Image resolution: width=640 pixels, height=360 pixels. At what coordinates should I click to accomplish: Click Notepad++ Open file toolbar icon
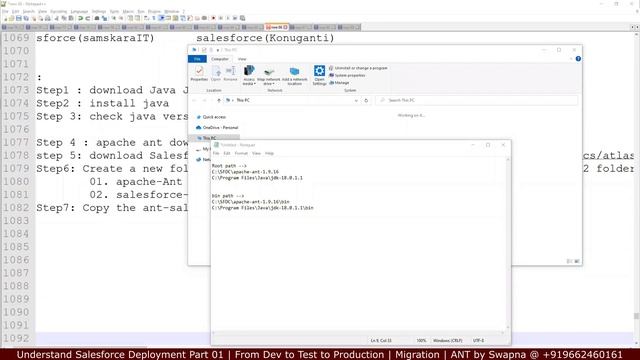[x=11, y=18]
